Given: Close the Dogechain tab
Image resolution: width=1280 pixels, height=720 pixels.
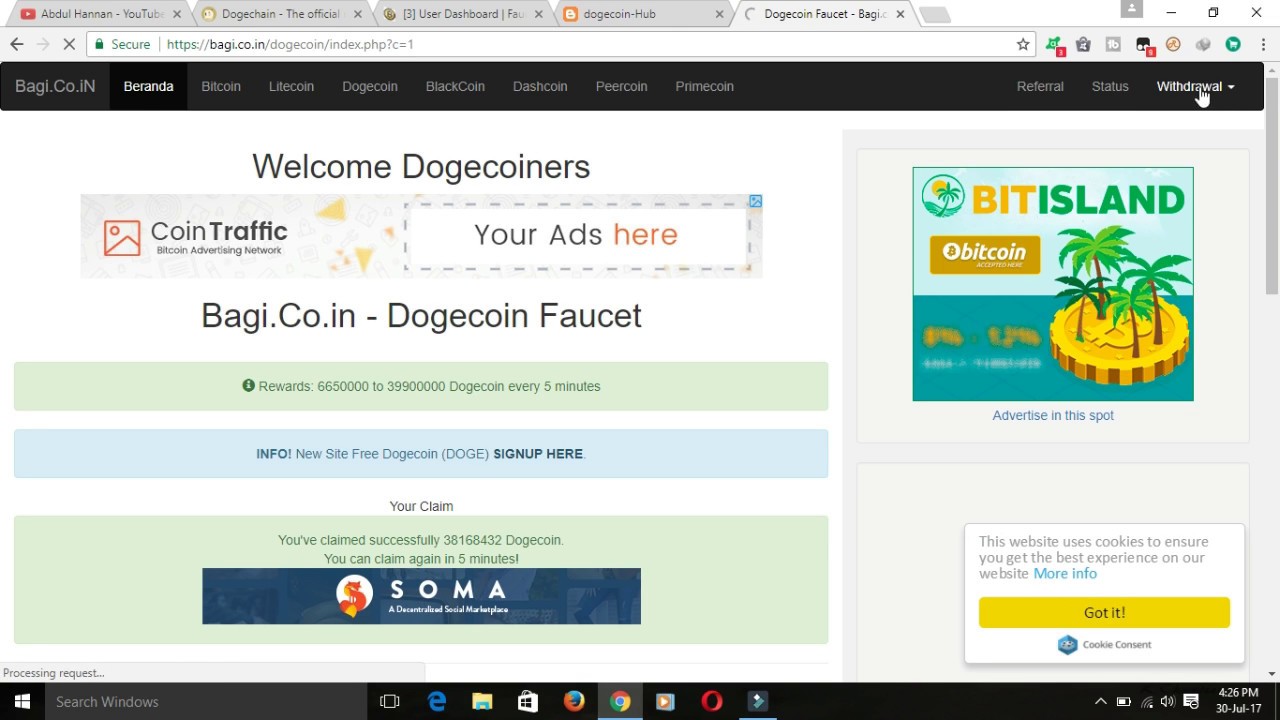Looking at the screenshot, I should (358, 14).
